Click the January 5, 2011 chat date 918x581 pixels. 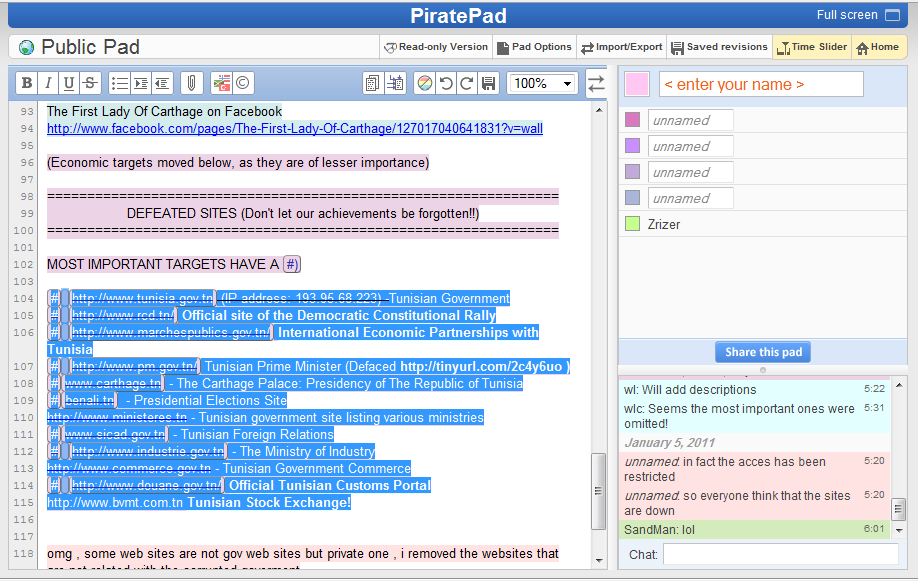click(669, 443)
